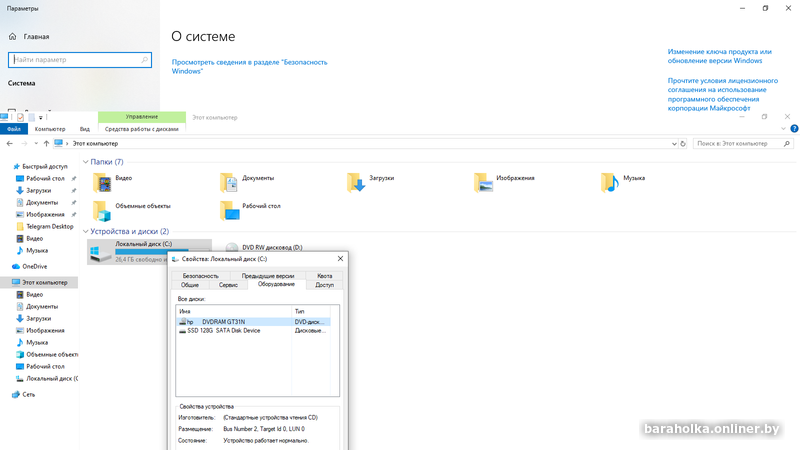Image resolution: width=800 pixels, height=450 pixels.
Task: Open the Вид ribbon tab
Action: pos(85,129)
